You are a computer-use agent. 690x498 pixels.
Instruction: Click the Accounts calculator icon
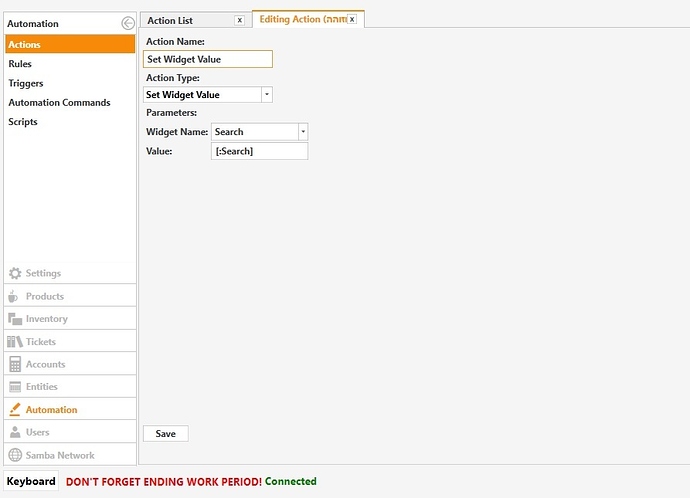click(x=15, y=365)
